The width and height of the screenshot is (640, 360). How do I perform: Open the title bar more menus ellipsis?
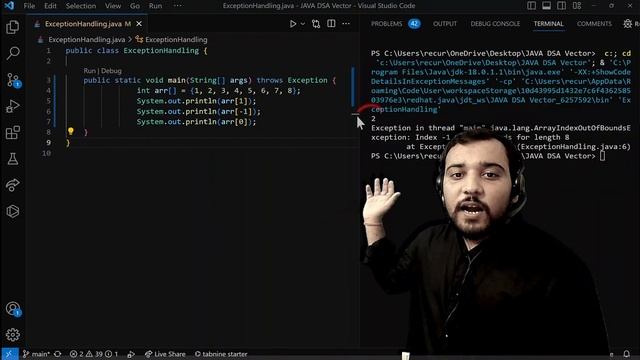178,6
